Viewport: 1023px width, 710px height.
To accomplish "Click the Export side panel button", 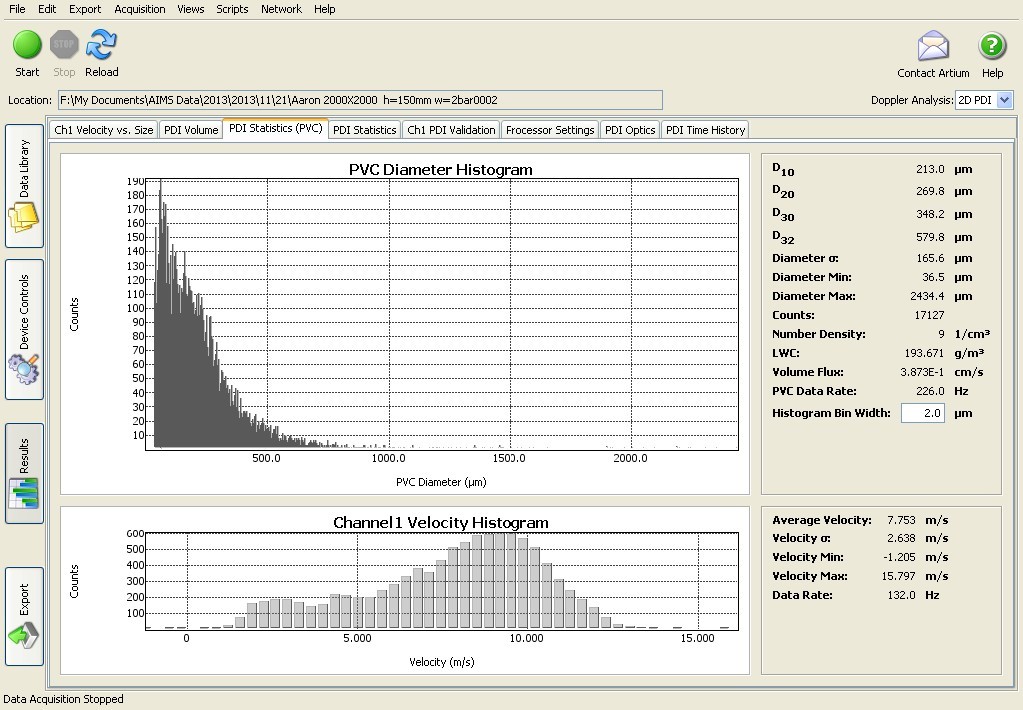I will (24, 616).
